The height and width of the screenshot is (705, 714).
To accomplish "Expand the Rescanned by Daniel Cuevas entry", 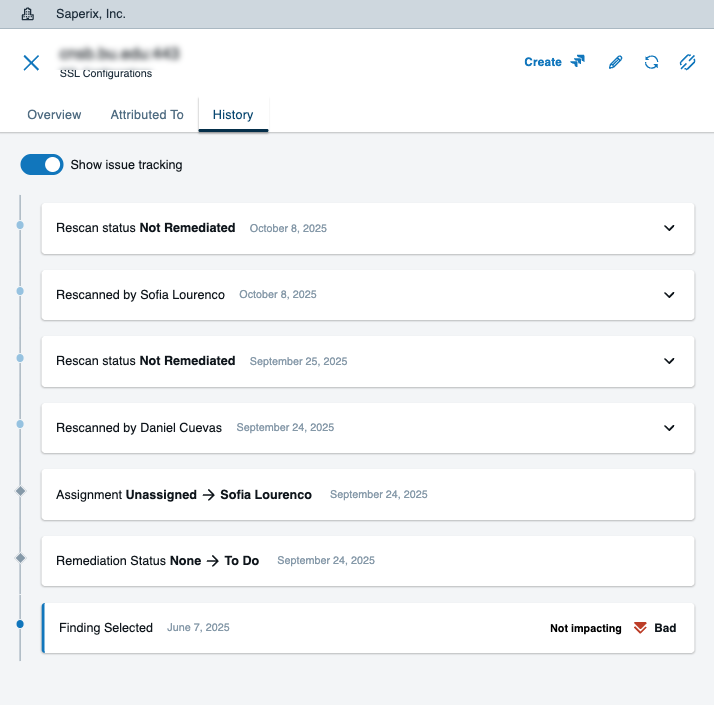I will [x=669, y=428].
